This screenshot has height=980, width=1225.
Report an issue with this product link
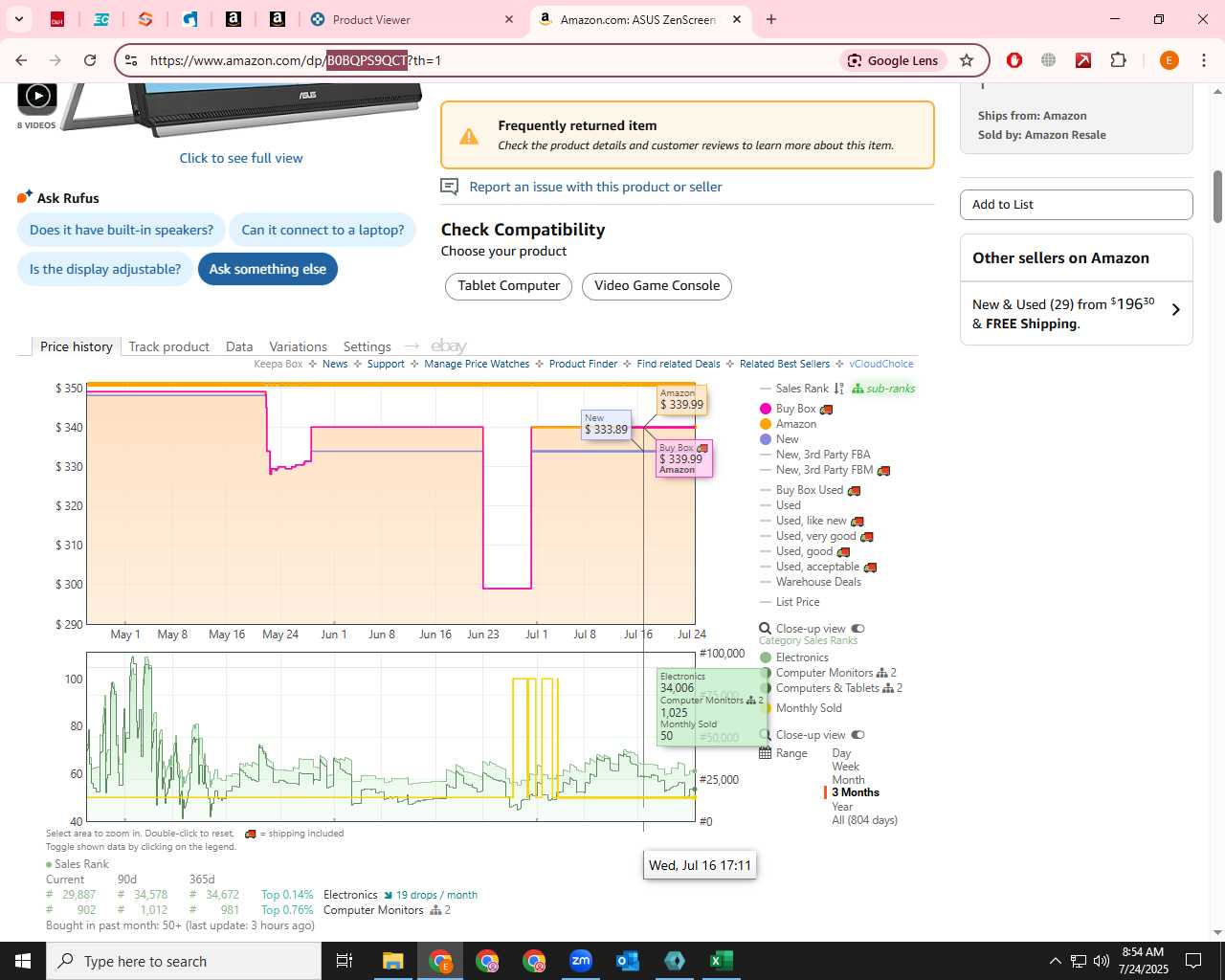(x=595, y=187)
